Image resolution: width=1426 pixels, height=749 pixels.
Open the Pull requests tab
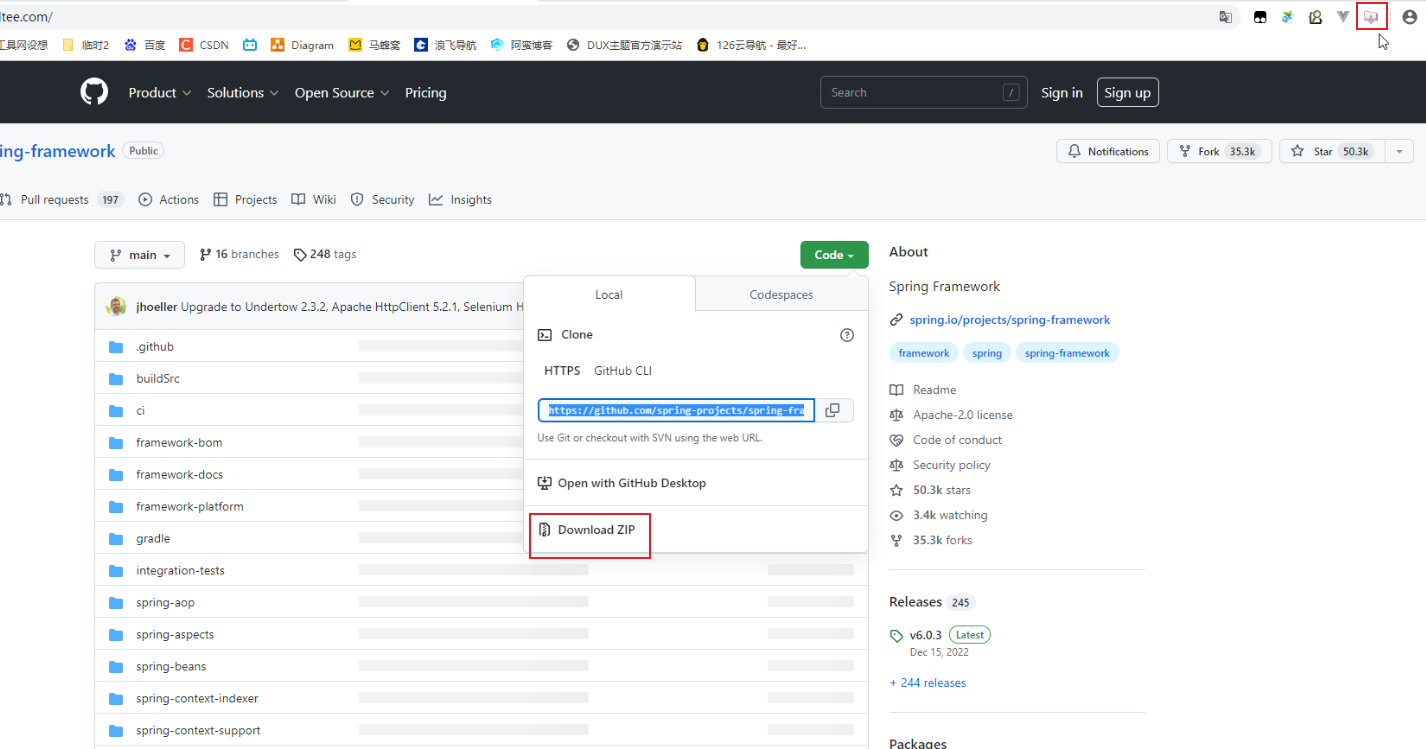pyautogui.click(x=62, y=200)
